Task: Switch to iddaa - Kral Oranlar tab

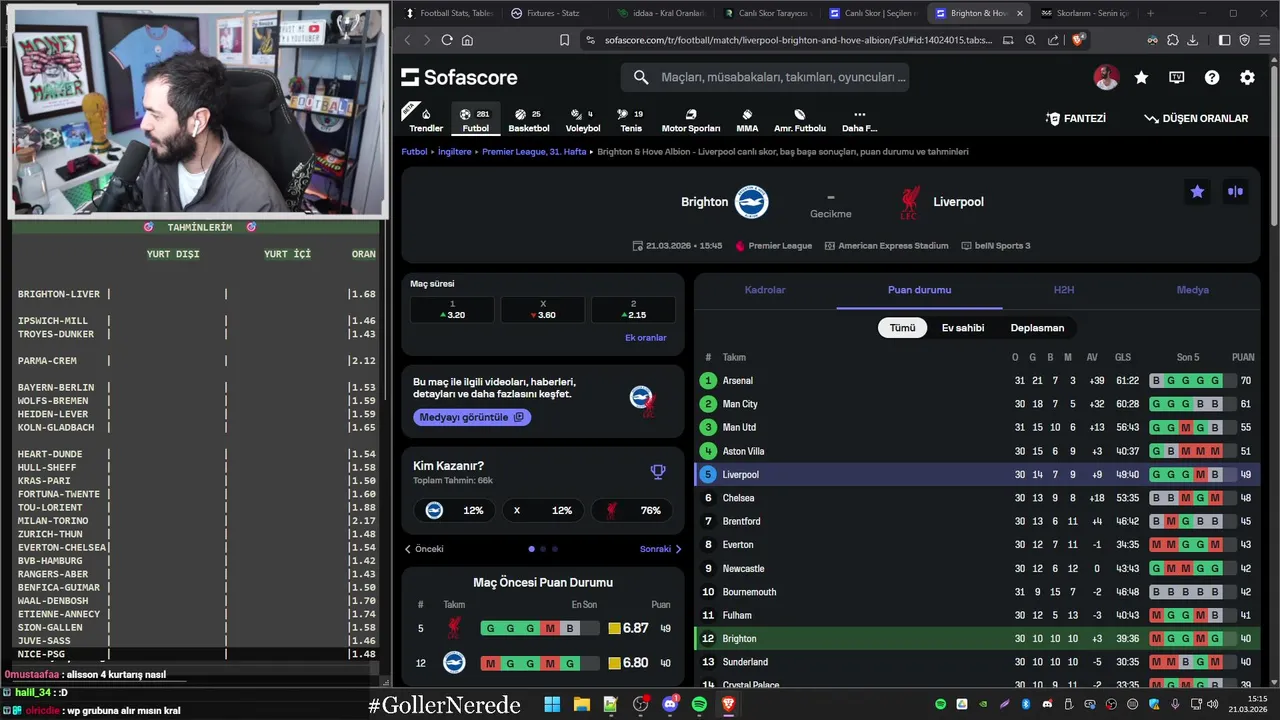Action: [660, 13]
